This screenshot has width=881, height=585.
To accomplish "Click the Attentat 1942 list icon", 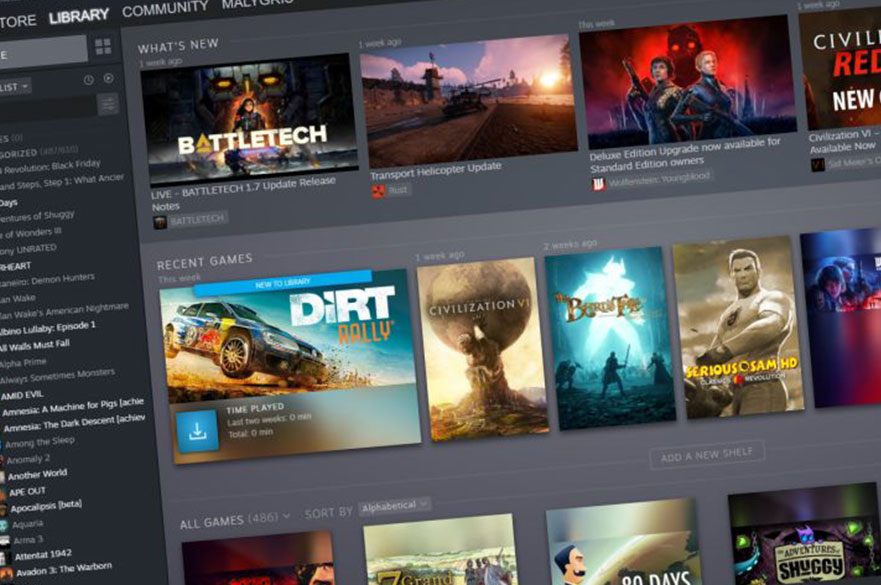I will click(5, 559).
